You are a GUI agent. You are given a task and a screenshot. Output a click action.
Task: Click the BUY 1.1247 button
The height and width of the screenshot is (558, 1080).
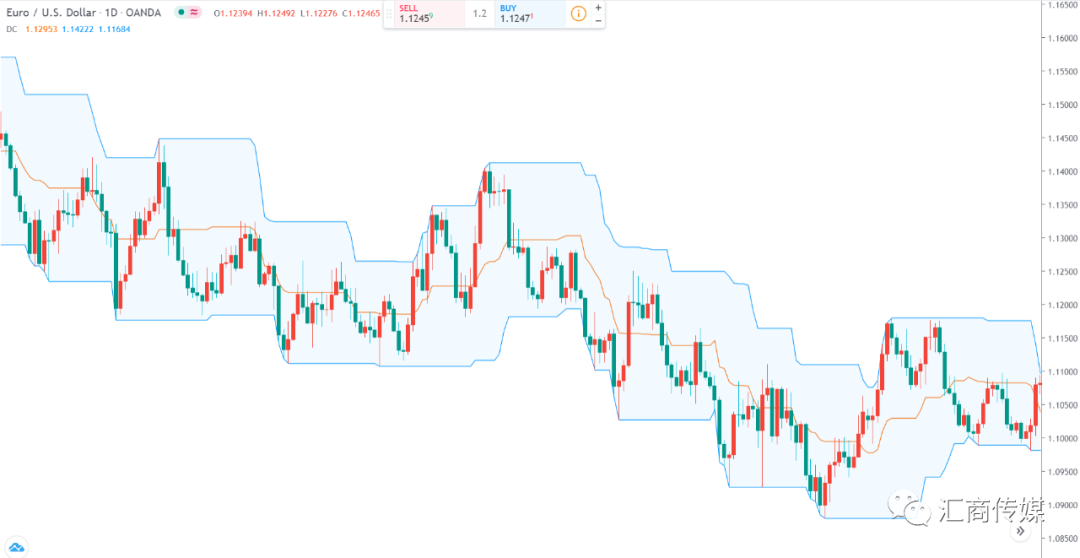(x=530, y=14)
